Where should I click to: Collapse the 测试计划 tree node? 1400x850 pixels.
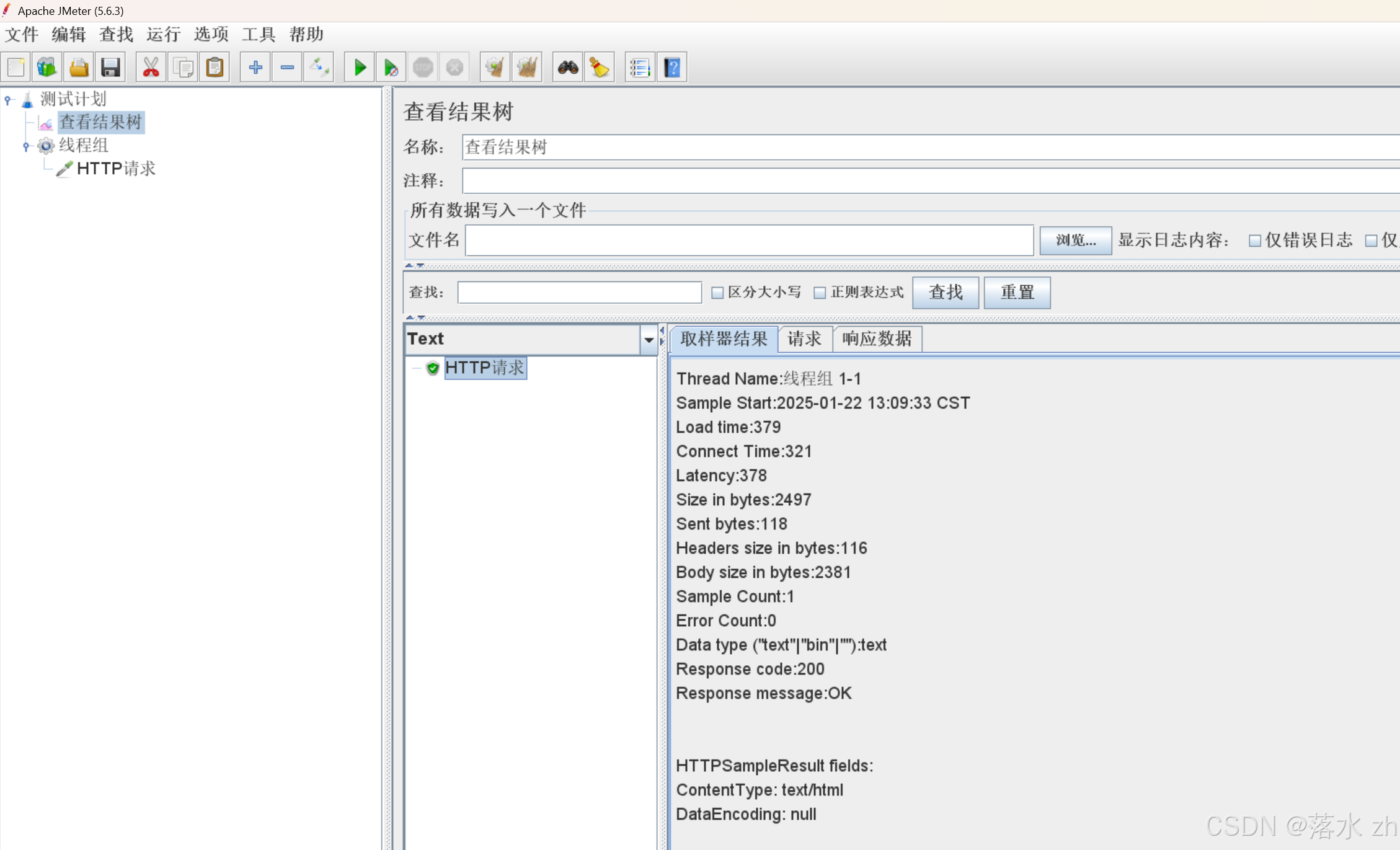tap(7, 99)
